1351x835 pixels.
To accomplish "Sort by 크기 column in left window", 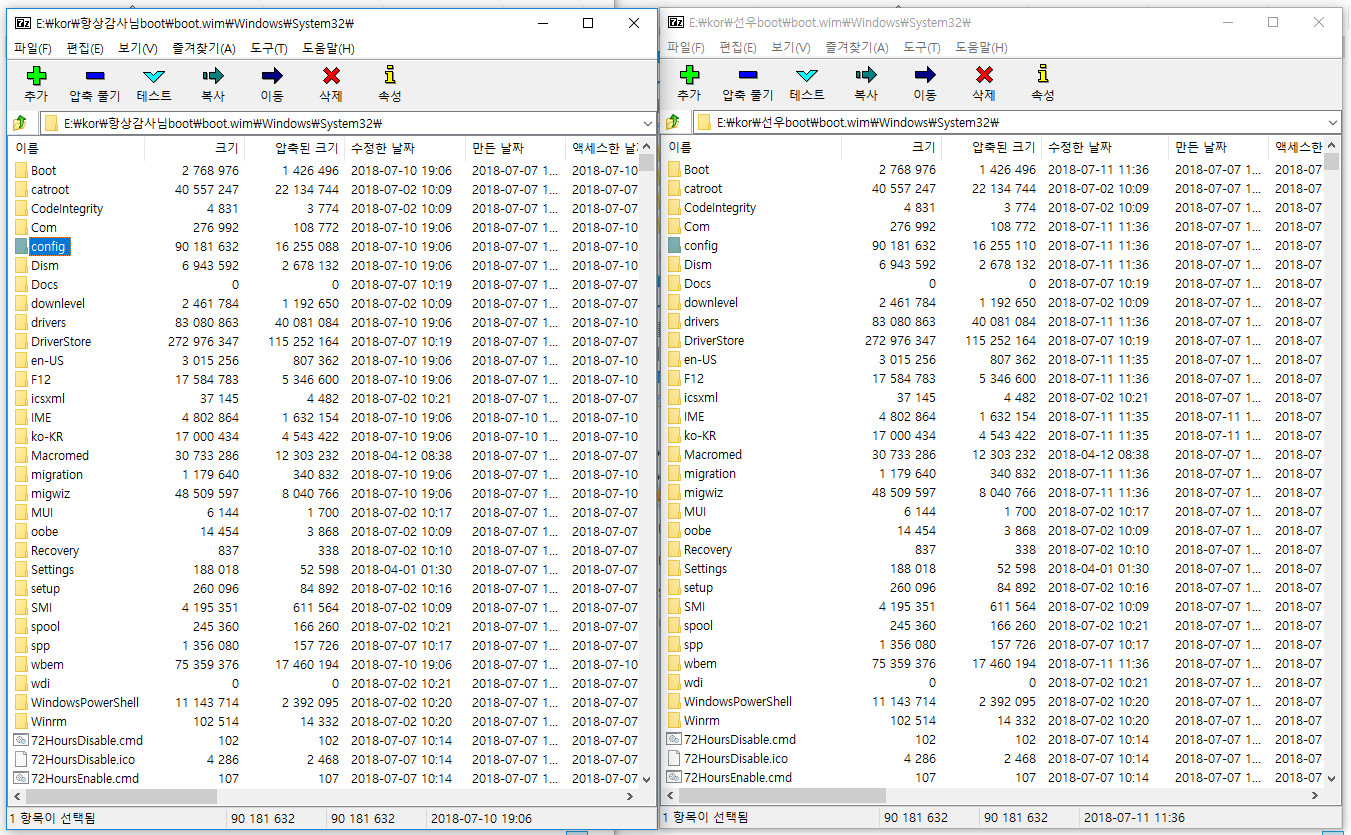I will [195, 148].
